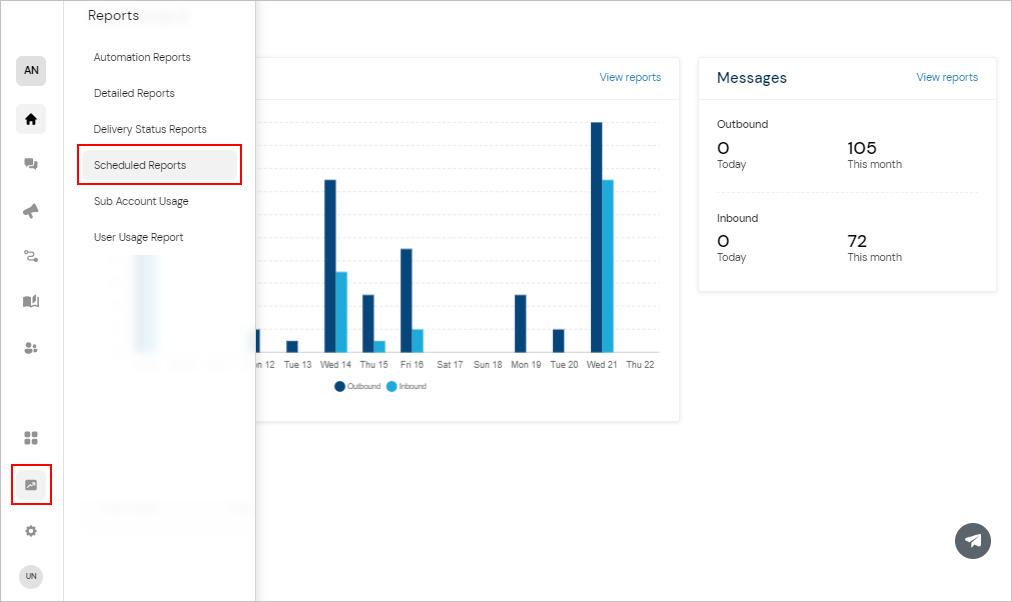Open Scheduled Reports

point(159,165)
